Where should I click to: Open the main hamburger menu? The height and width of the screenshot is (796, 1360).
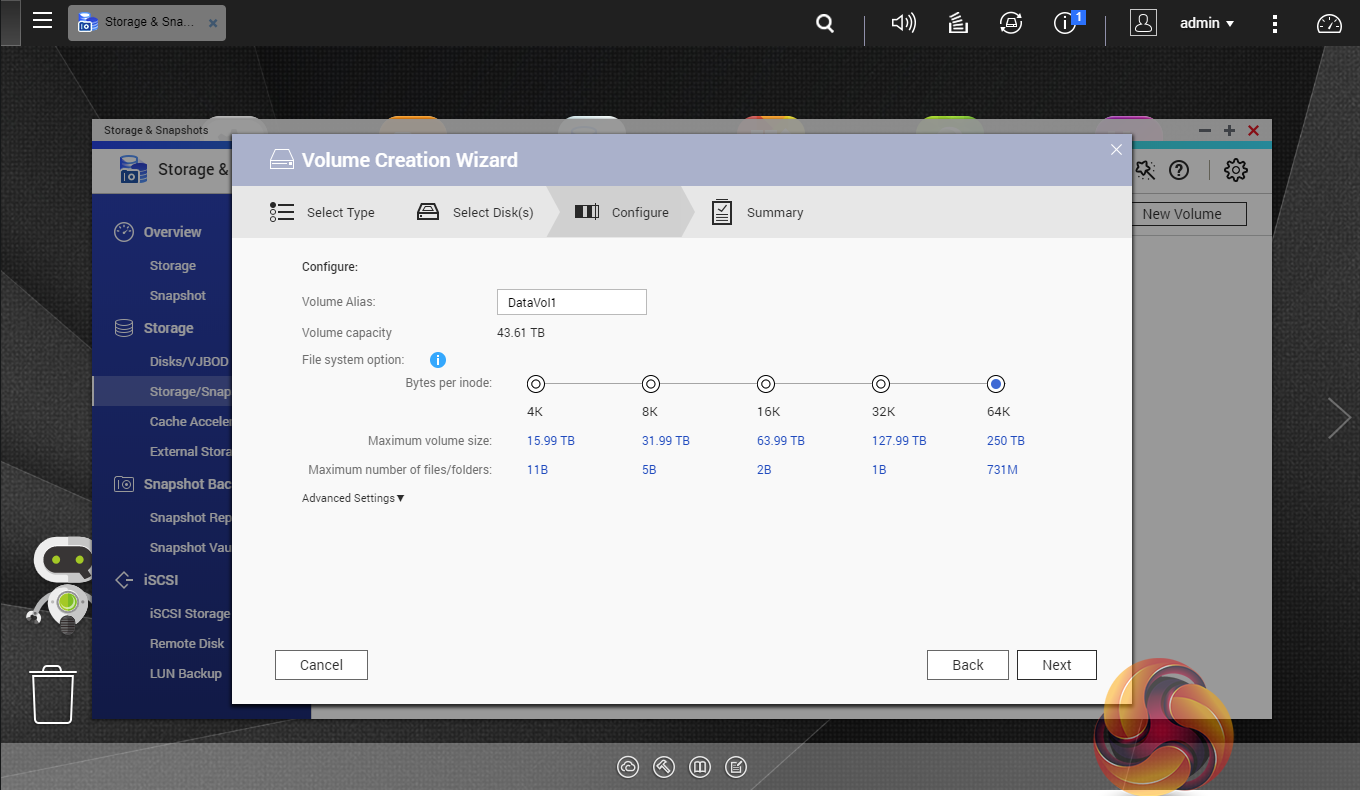tap(42, 21)
